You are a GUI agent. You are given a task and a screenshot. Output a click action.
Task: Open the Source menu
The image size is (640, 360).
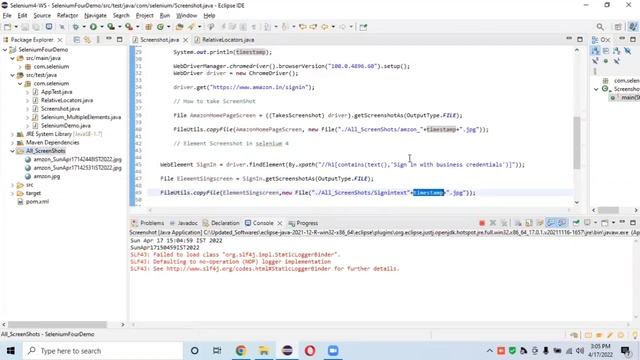(42, 16)
